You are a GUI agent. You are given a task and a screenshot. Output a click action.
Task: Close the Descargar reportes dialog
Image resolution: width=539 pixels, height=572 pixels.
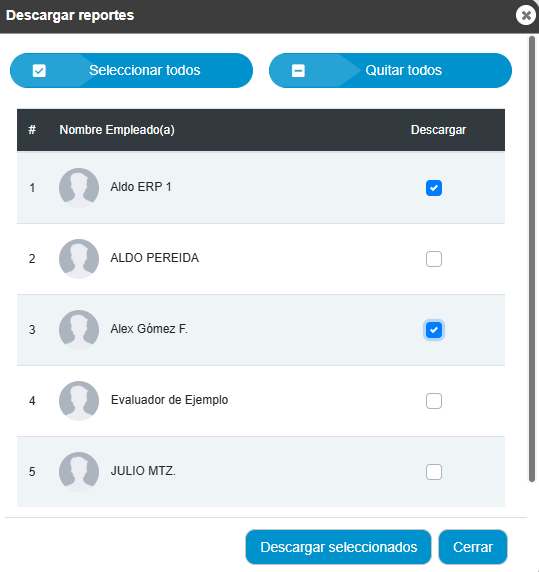526,15
